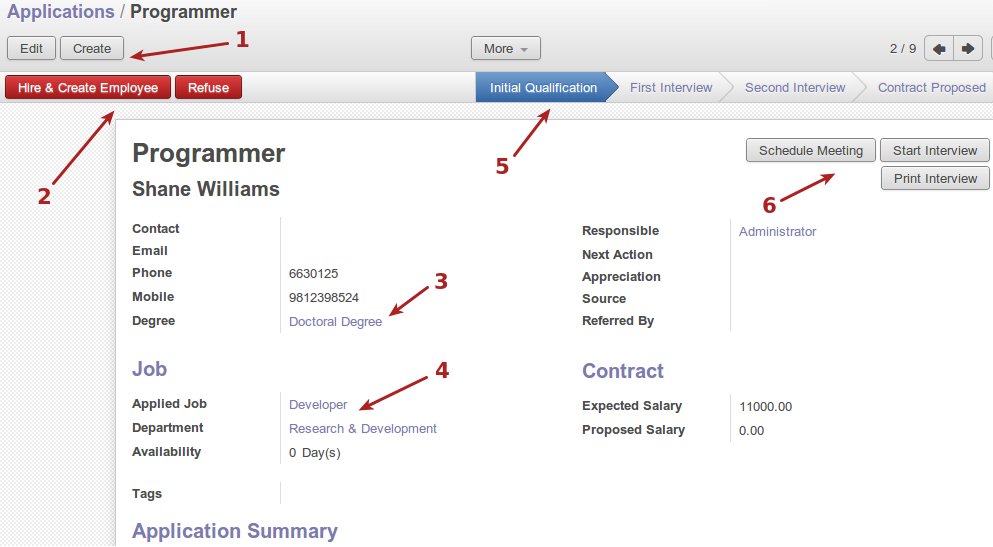
Task: Move applicant to Second Interview stage
Action: (x=795, y=88)
